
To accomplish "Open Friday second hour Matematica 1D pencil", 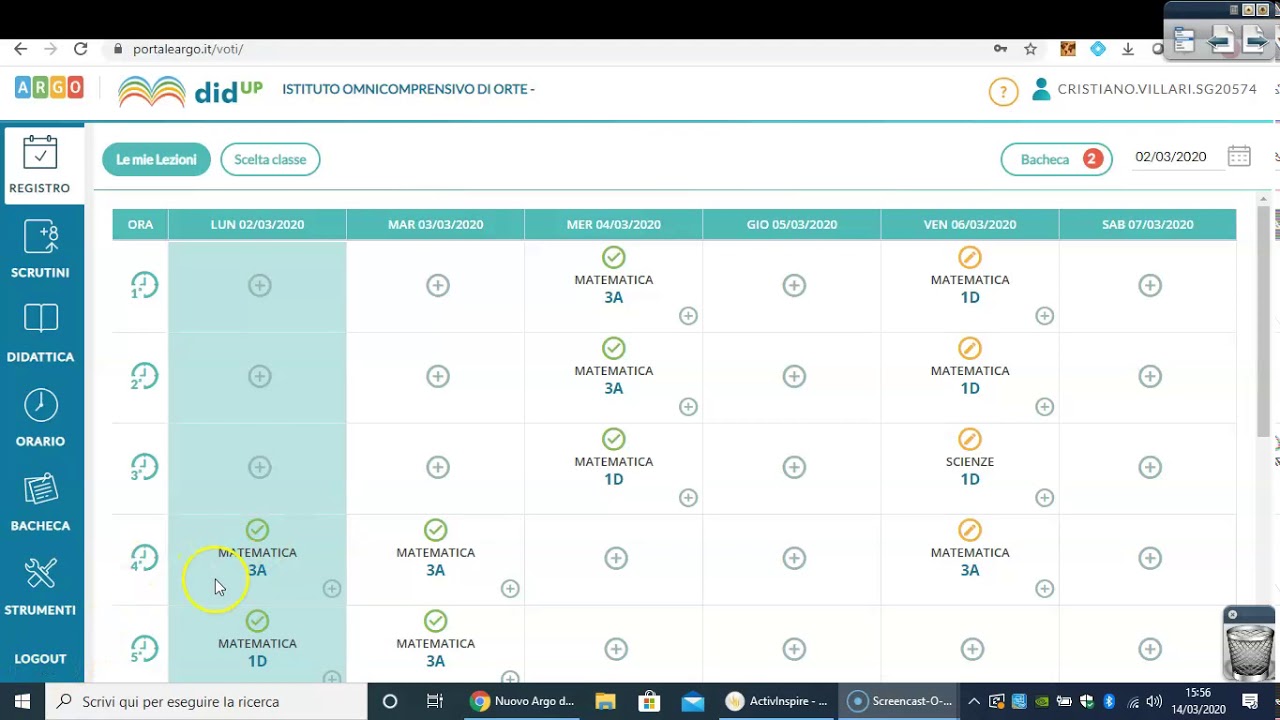I will 970,348.
